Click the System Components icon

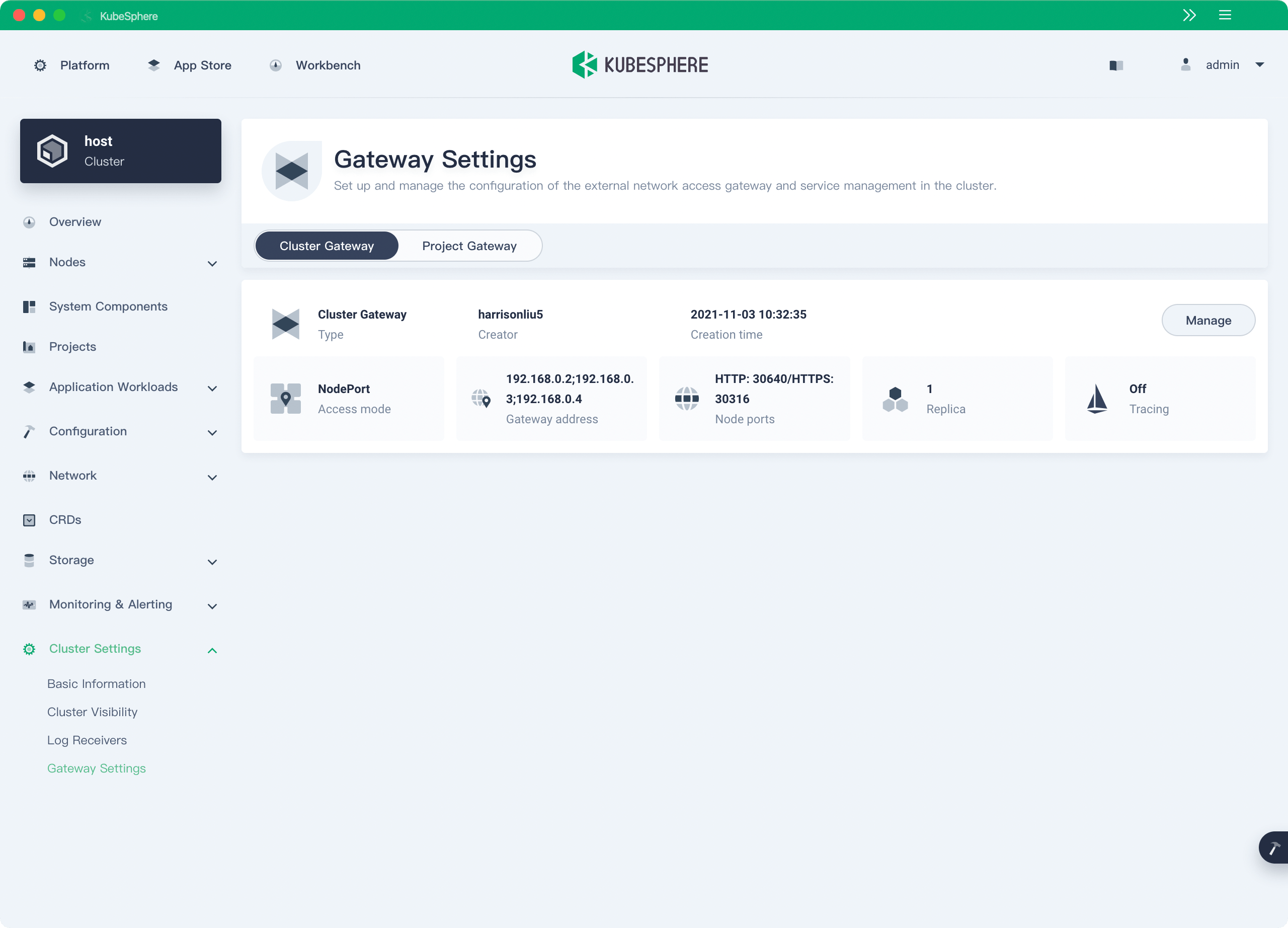[x=29, y=306]
